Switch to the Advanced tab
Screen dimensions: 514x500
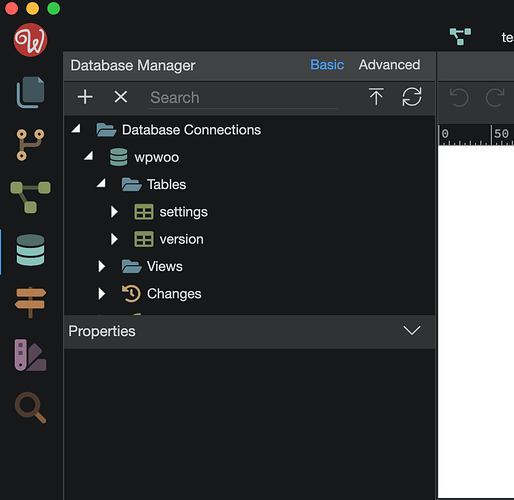[x=389, y=65]
